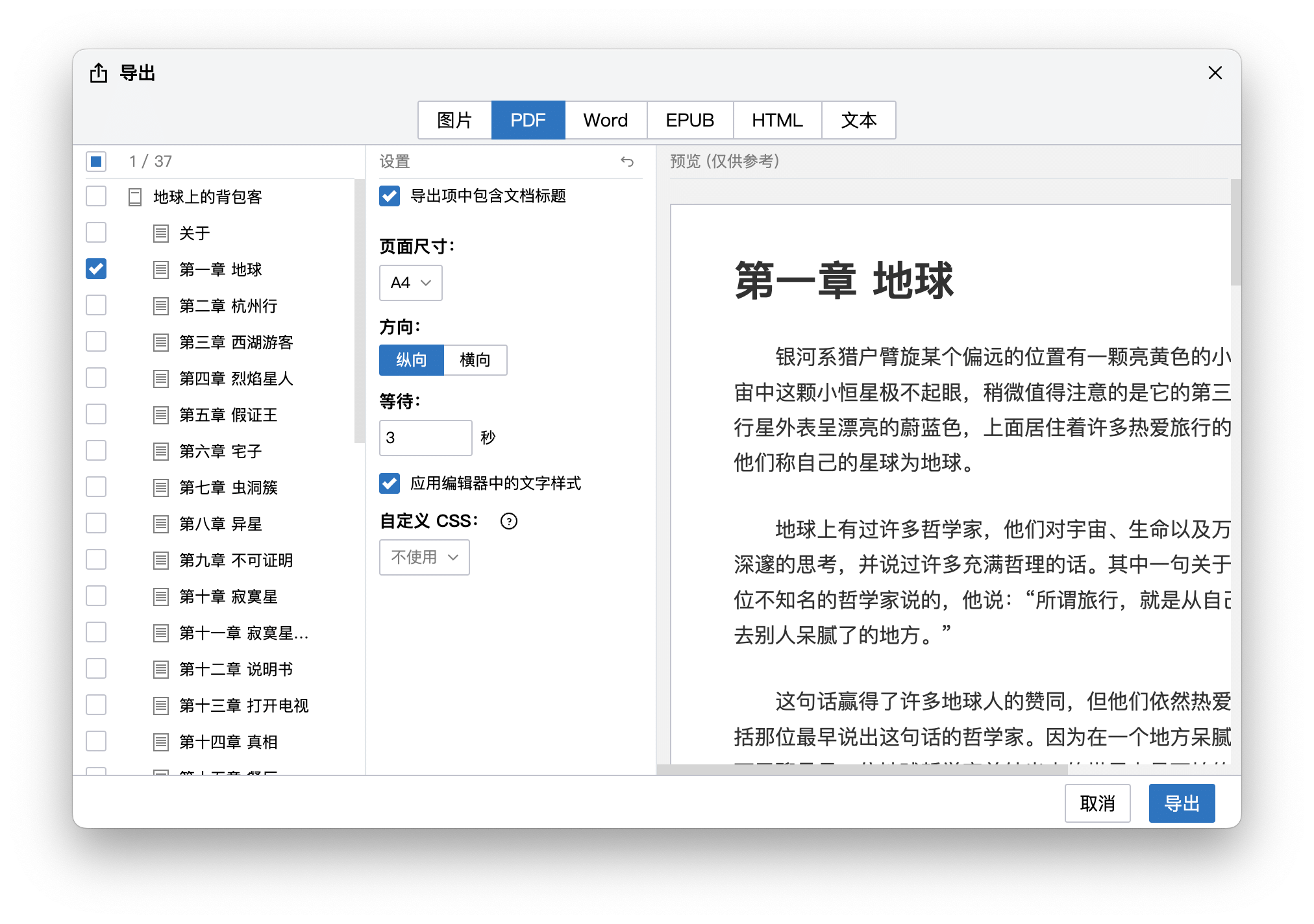
Task: Click the document list scrollbar thumb
Action: 360,311
